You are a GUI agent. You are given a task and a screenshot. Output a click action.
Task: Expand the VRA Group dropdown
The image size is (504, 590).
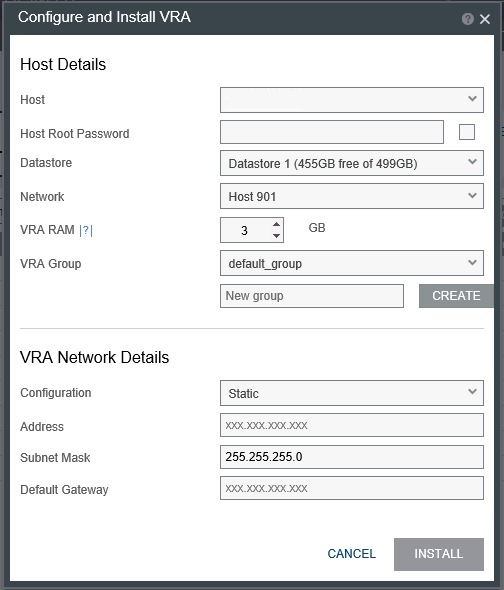pos(352,263)
